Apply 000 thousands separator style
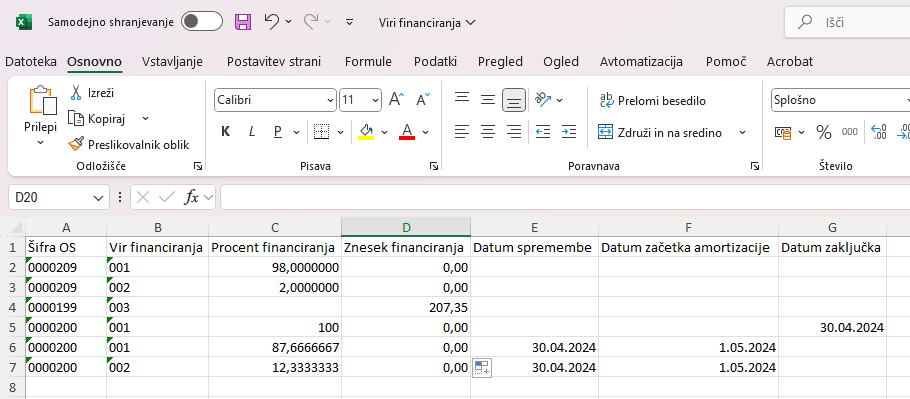 [x=850, y=132]
